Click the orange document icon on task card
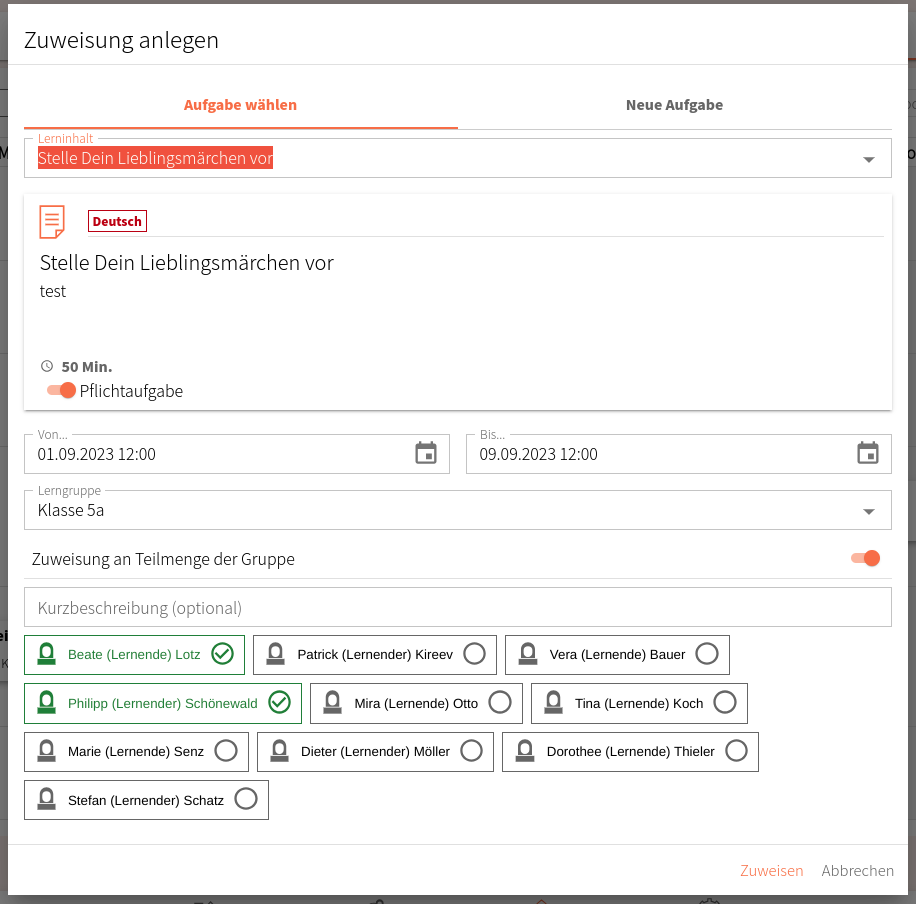 click(52, 221)
